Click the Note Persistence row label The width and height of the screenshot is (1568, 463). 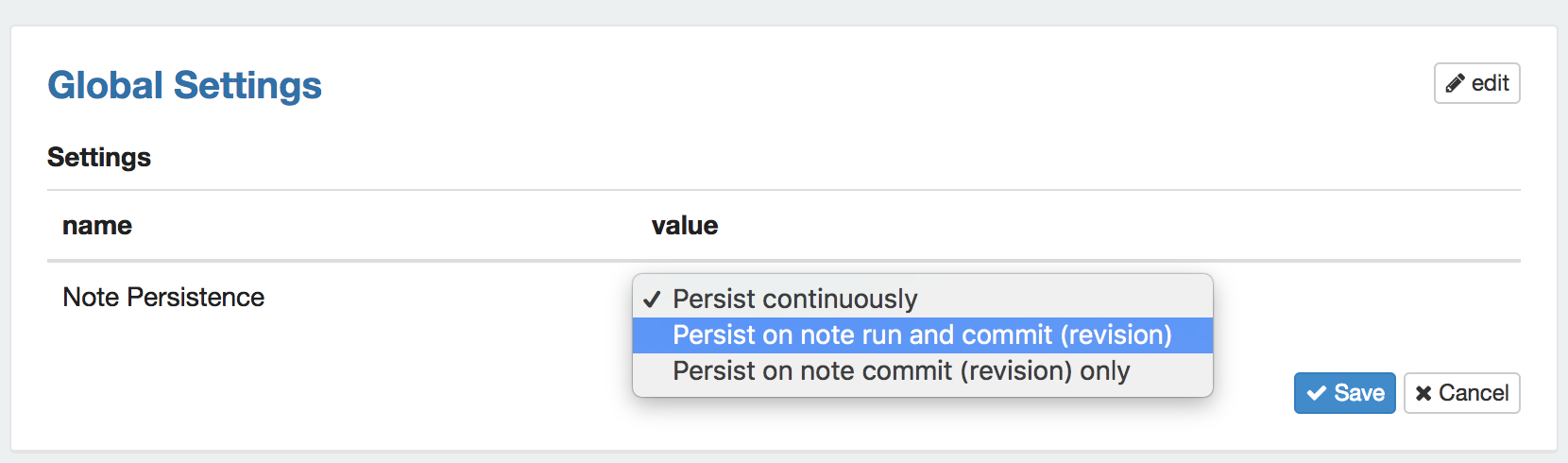163,298
